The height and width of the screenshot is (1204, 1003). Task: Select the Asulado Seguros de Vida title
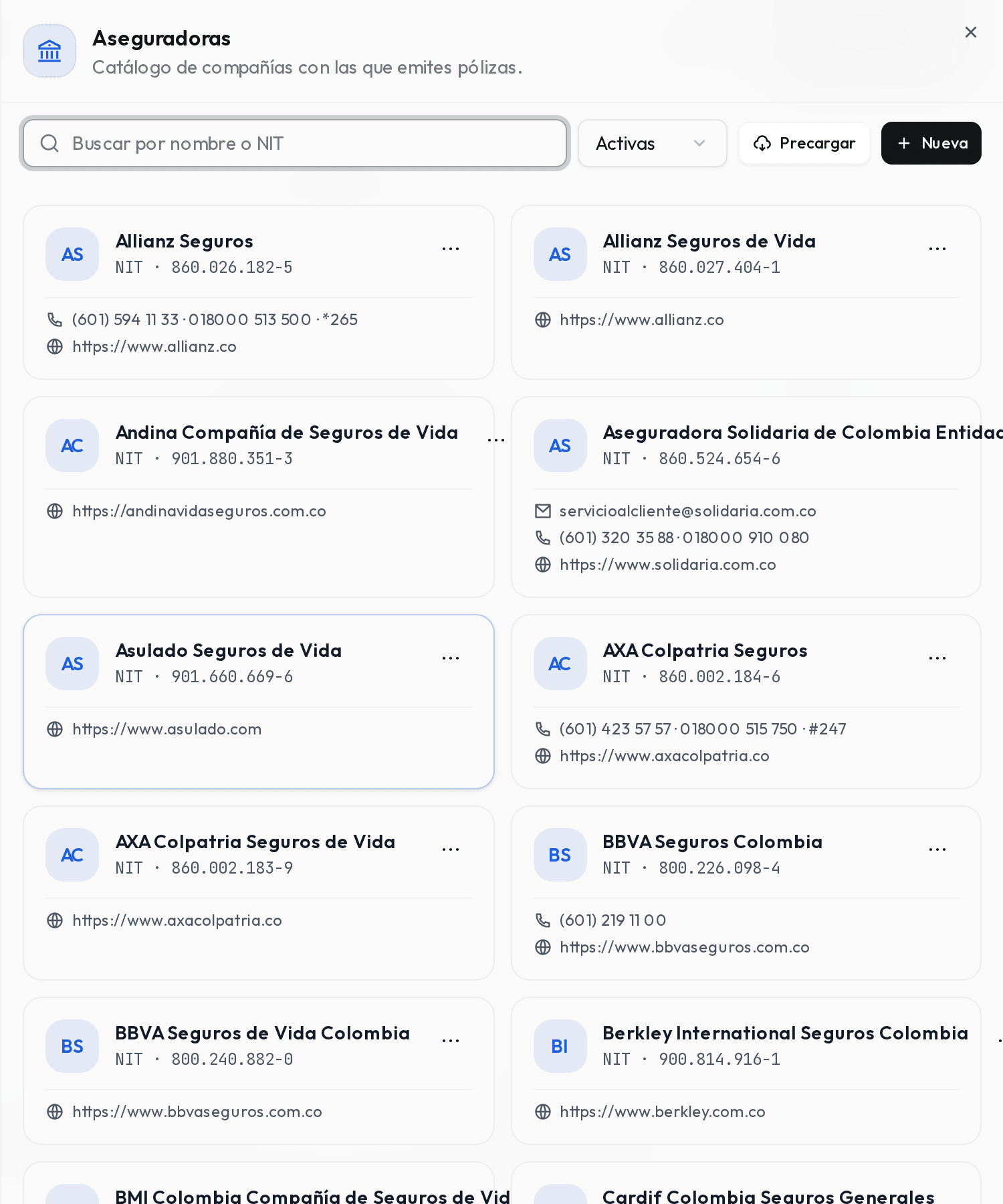pos(229,651)
